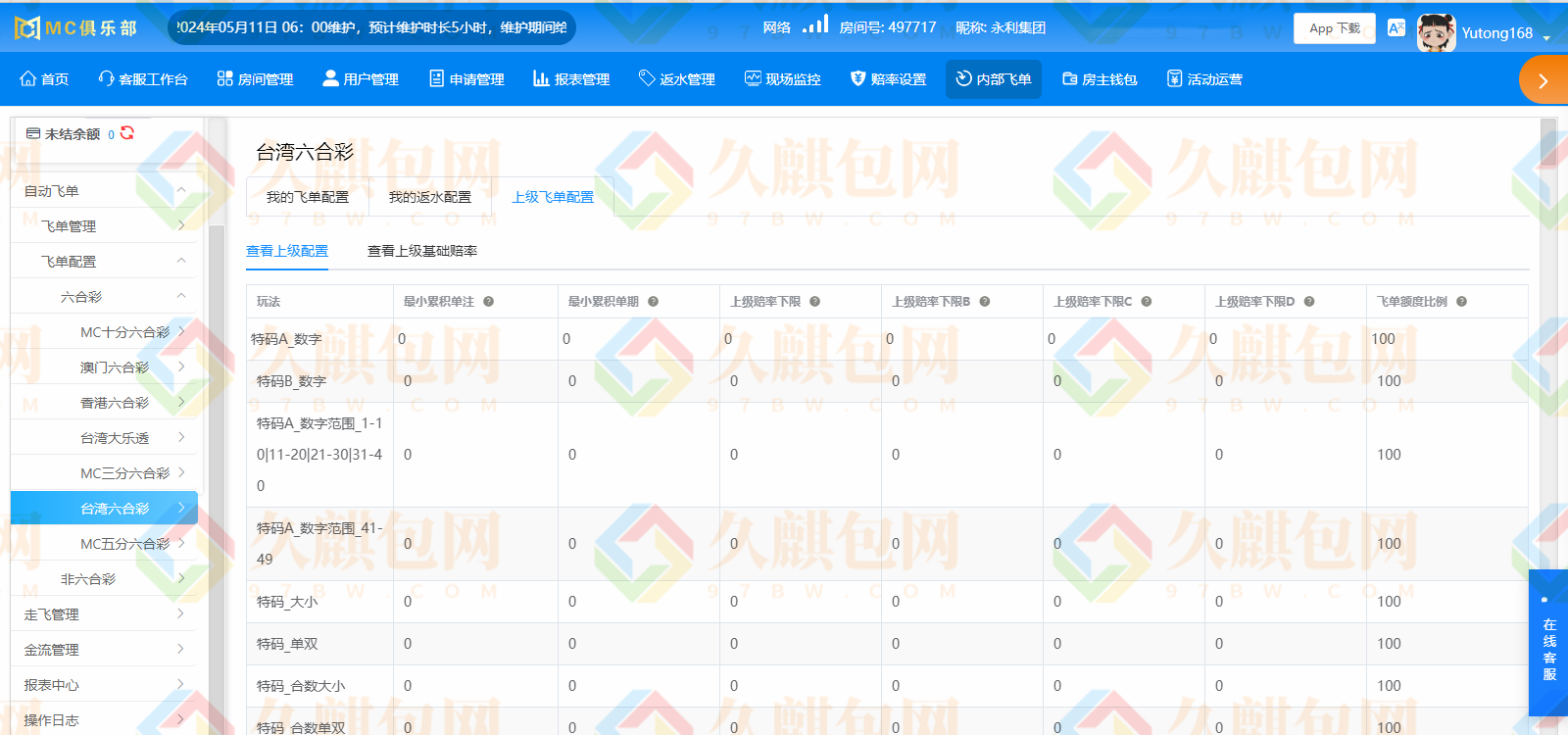This screenshot has height=735, width=1568.
Task: Click the 特码A_数字 row label
Action: pyautogui.click(x=286, y=339)
